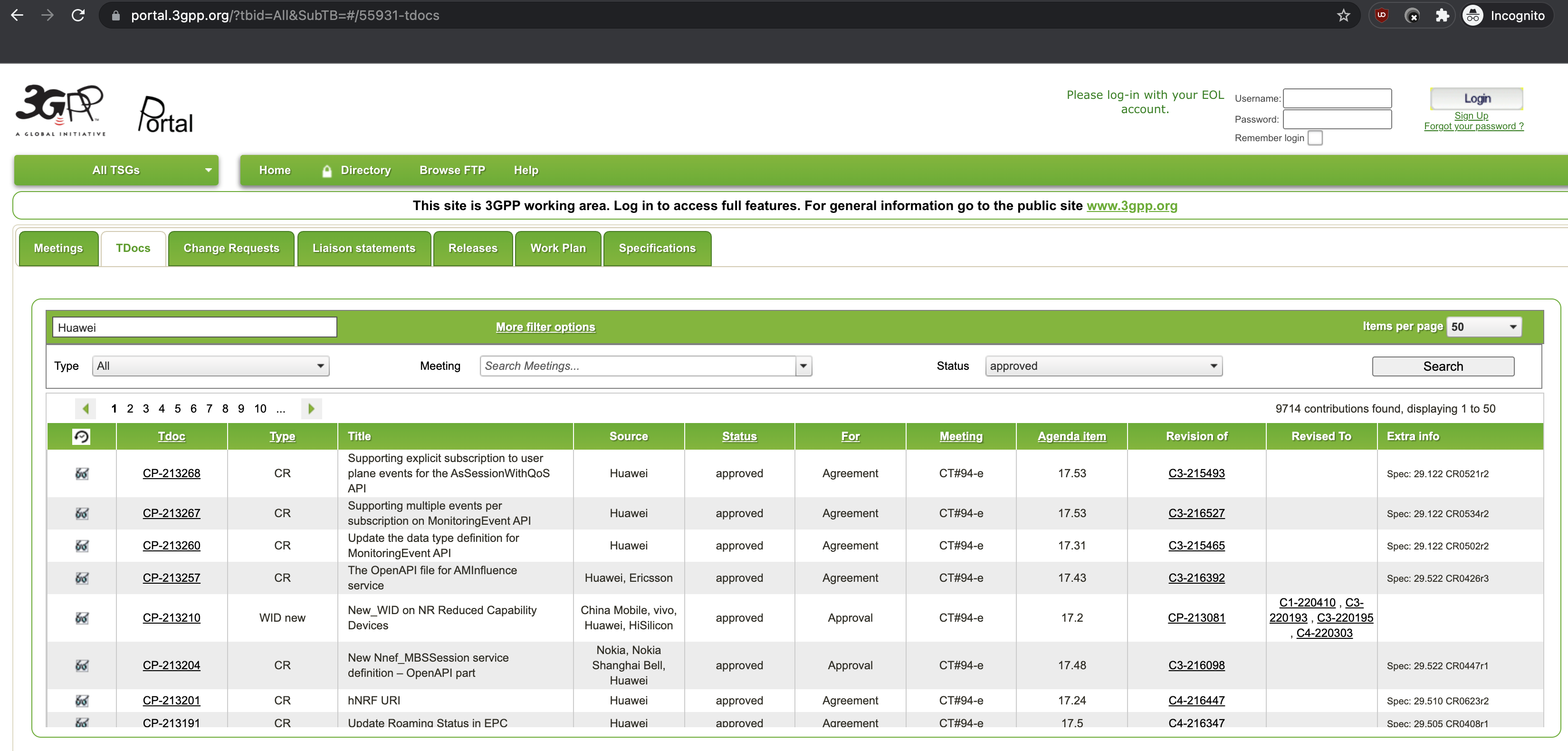
Task: Open revision C3-215493 link
Action: click(1196, 473)
